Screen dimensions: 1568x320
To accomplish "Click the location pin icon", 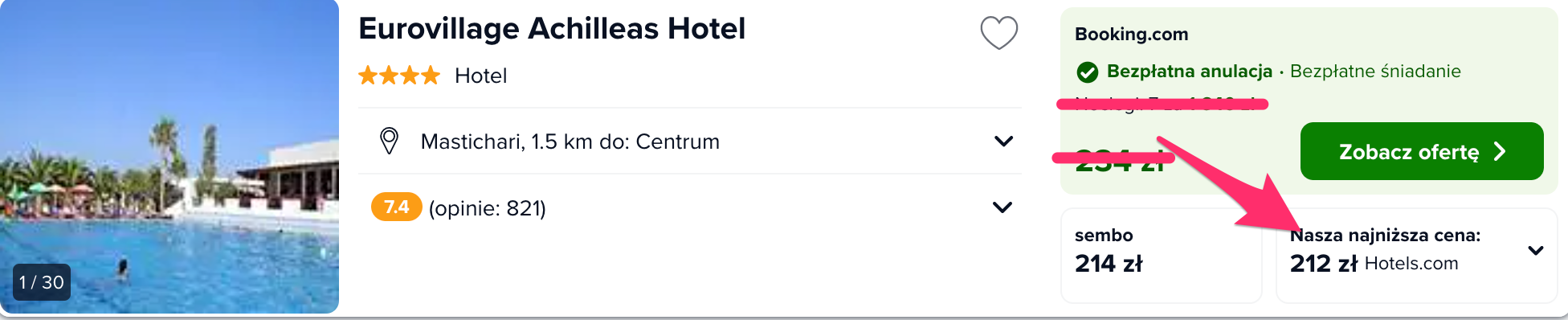I will pos(389,141).
